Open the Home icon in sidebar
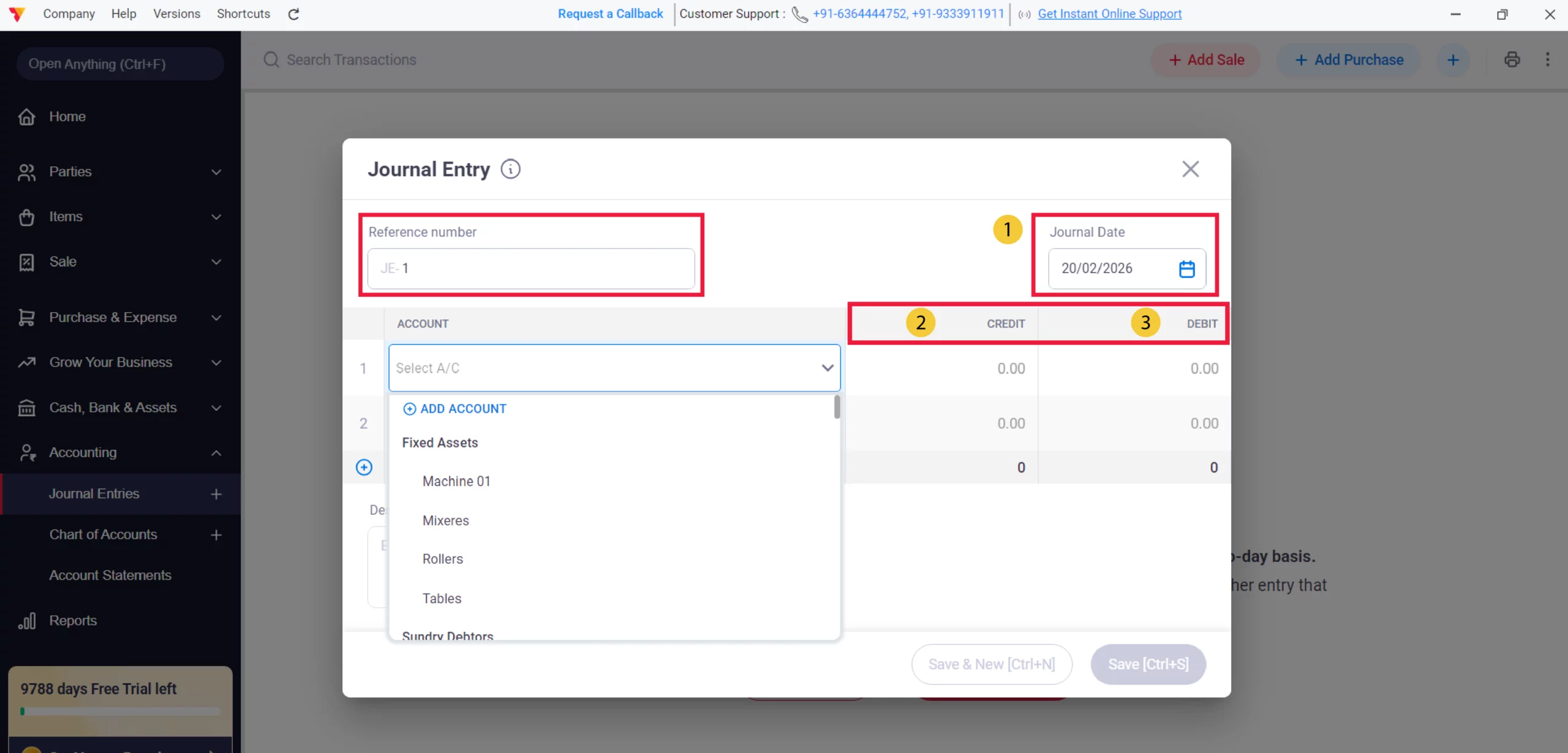Screen dimensions: 1568x753 (x=27, y=116)
